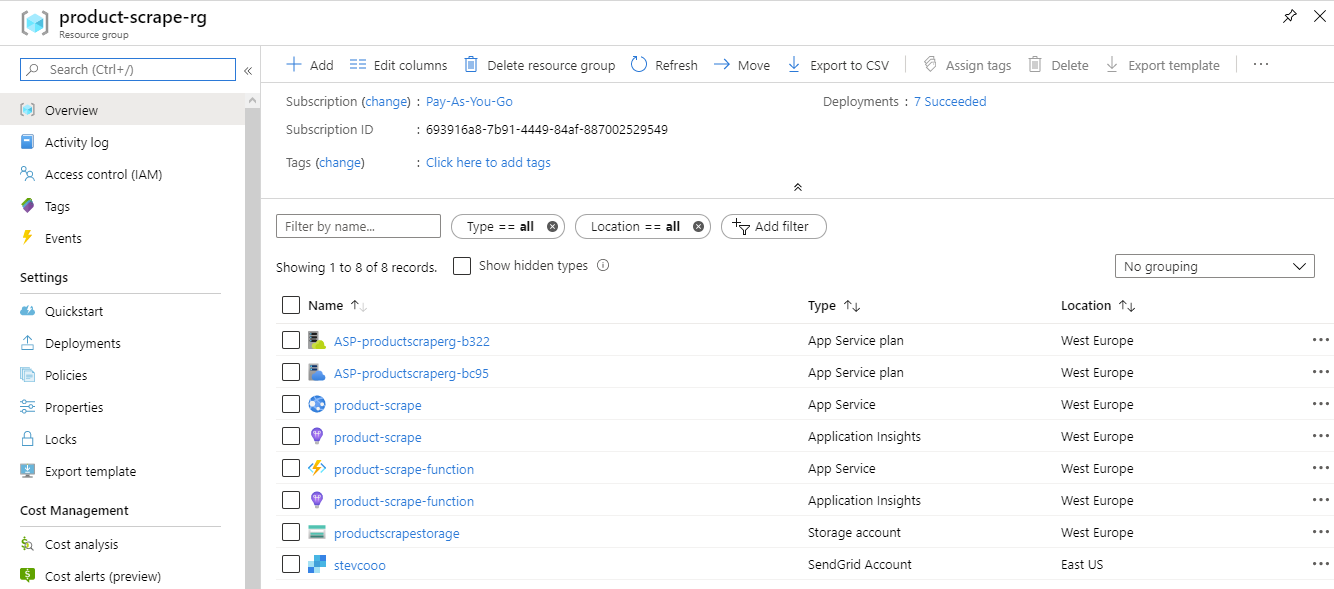1334x589 pixels.
Task: Check the stevcooo row checkbox
Action: pos(291,564)
